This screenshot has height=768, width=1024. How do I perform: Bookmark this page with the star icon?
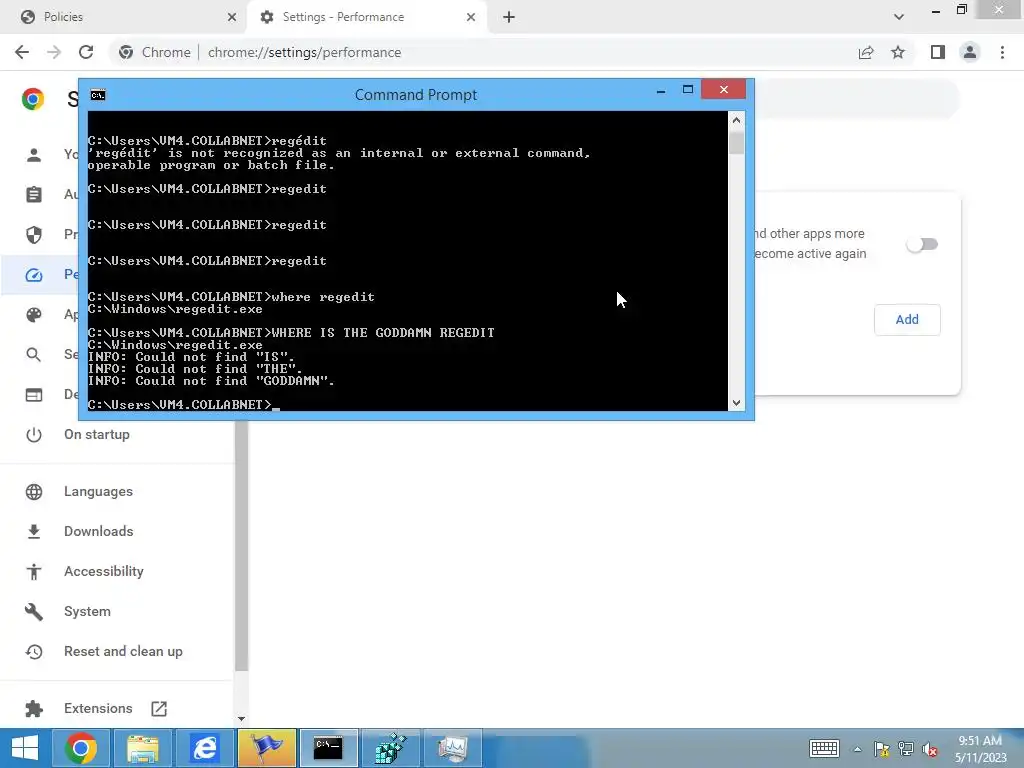coord(898,52)
